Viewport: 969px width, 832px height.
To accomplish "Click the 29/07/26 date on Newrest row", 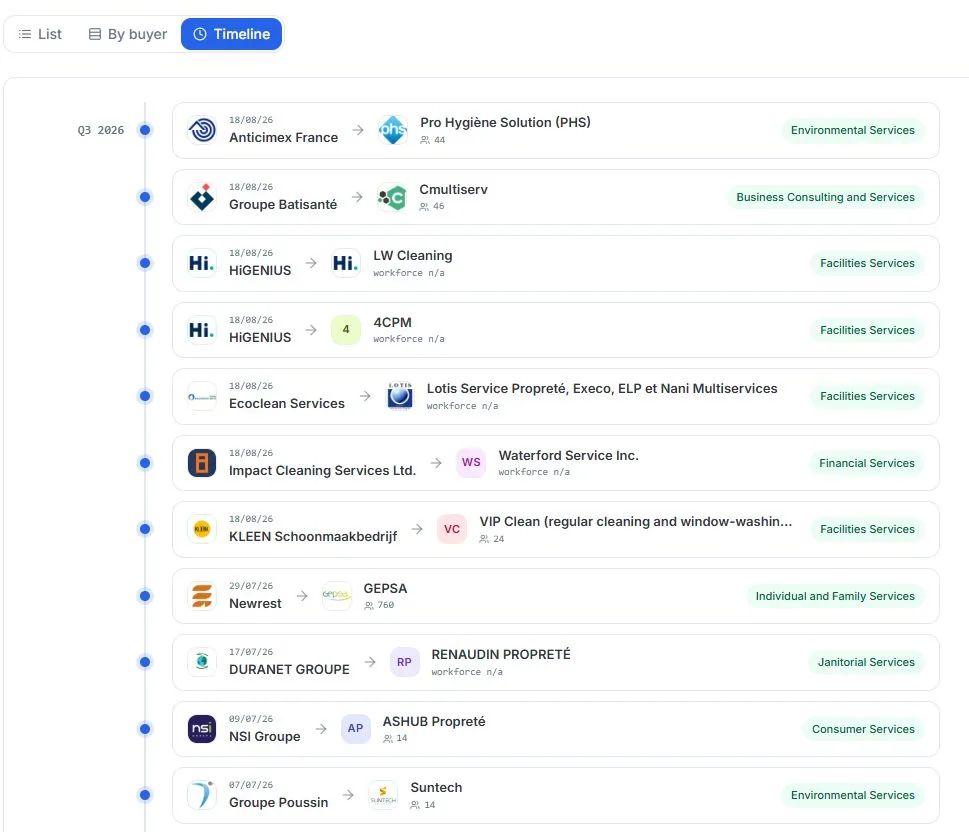I will (250, 585).
